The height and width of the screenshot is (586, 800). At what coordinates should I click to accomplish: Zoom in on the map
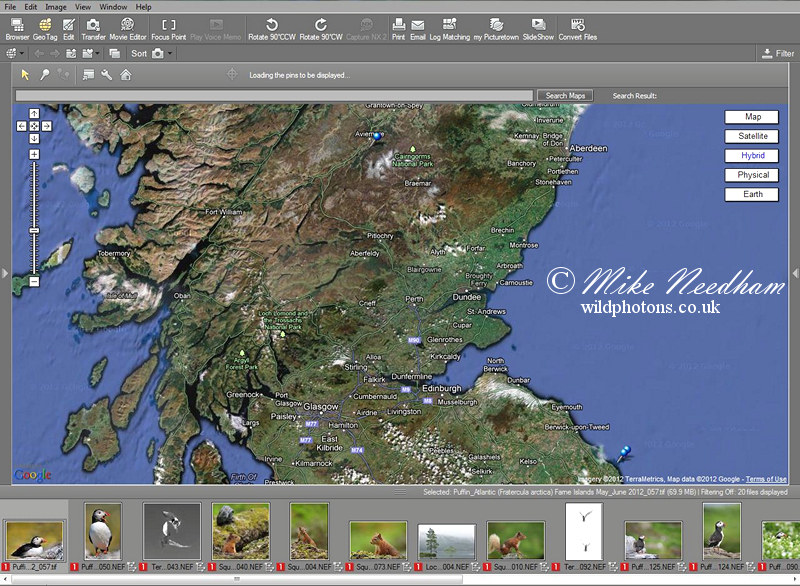point(34,154)
